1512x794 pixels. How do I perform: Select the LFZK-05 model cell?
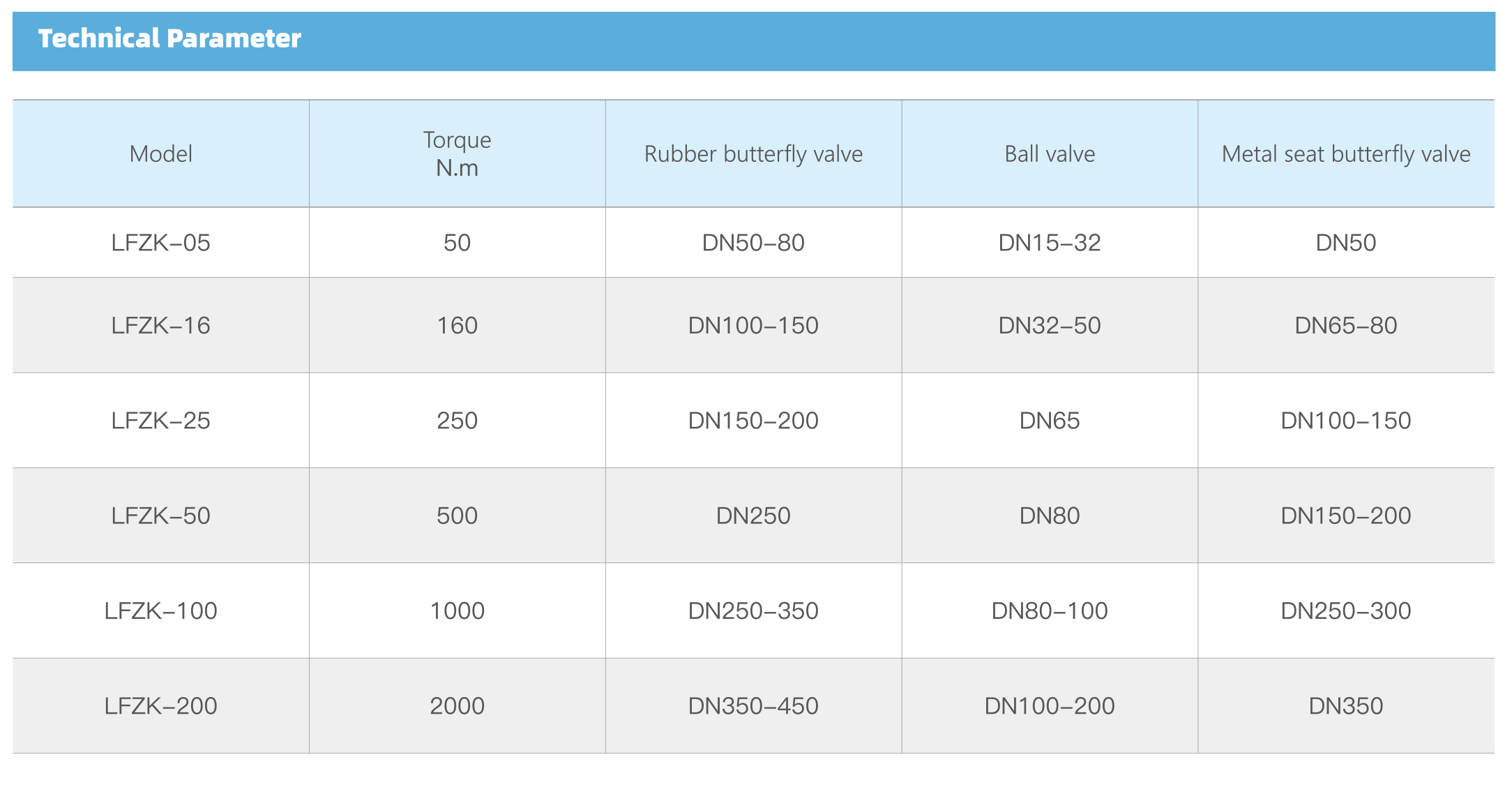pos(161,243)
